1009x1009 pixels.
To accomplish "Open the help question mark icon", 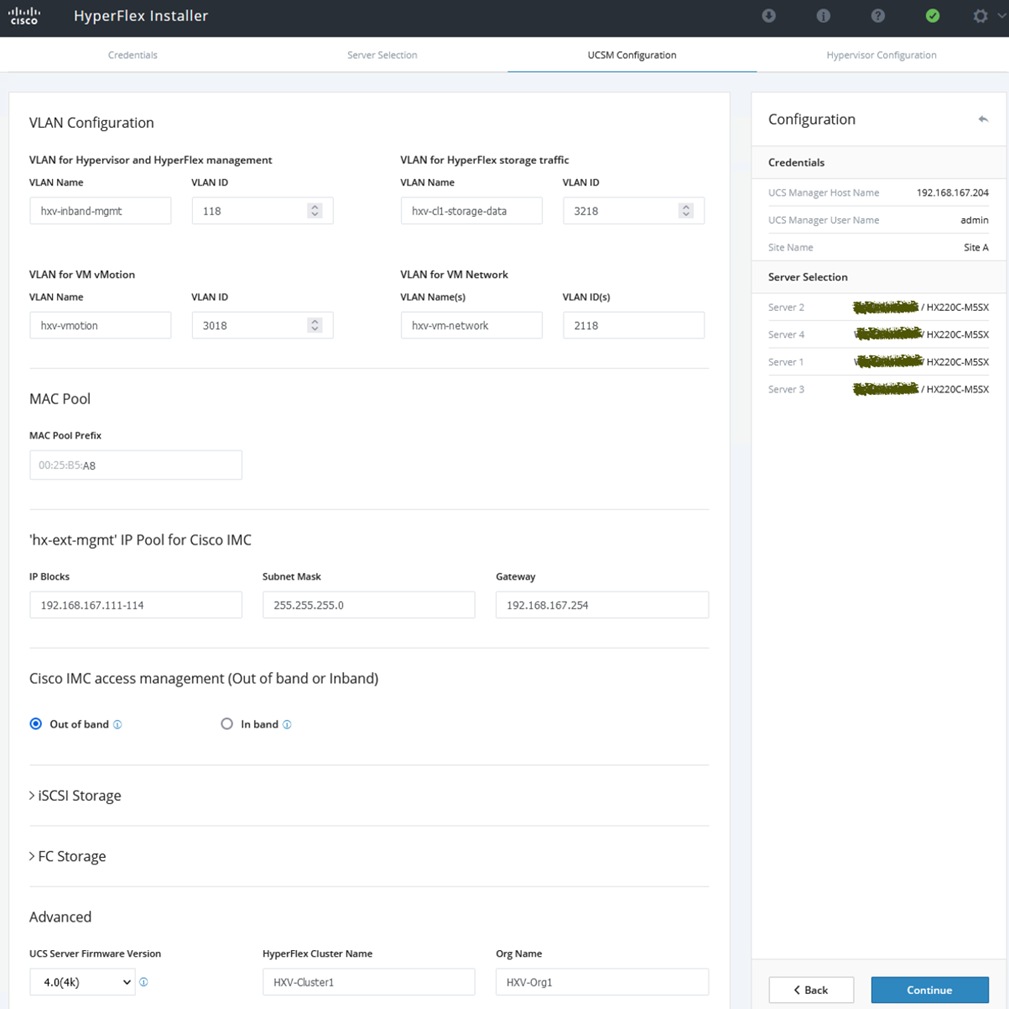I will coord(878,16).
